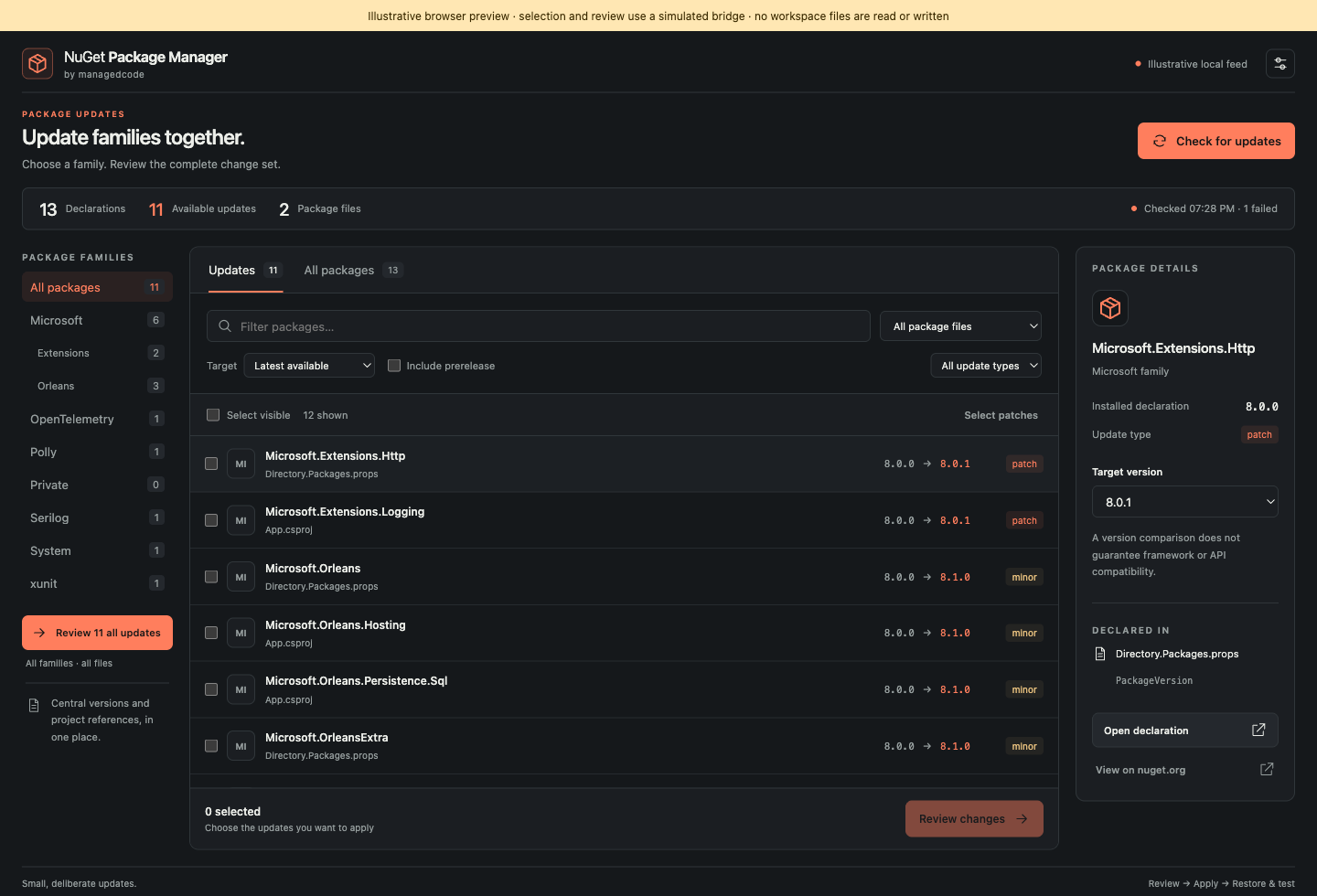This screenshot has width=1317, height=896.
Task: Click the document icon beside Central versions note
Action: pos(34,705)
